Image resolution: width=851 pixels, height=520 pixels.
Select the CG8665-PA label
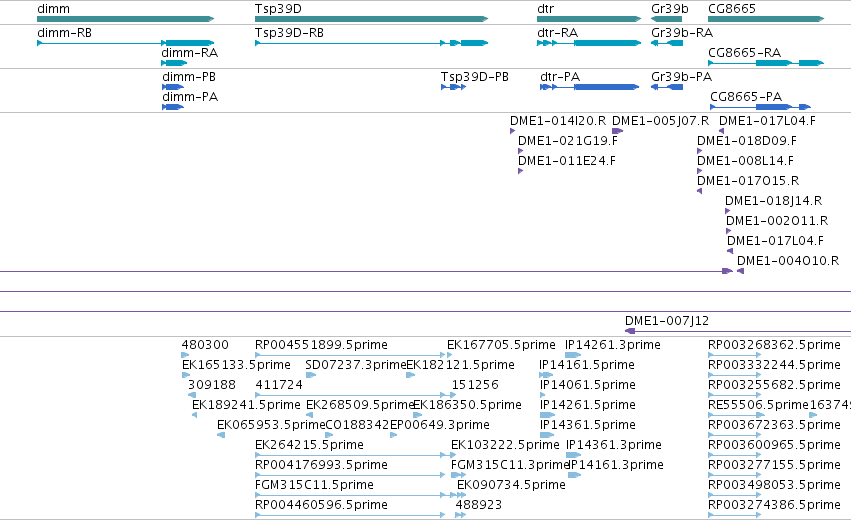746,97
